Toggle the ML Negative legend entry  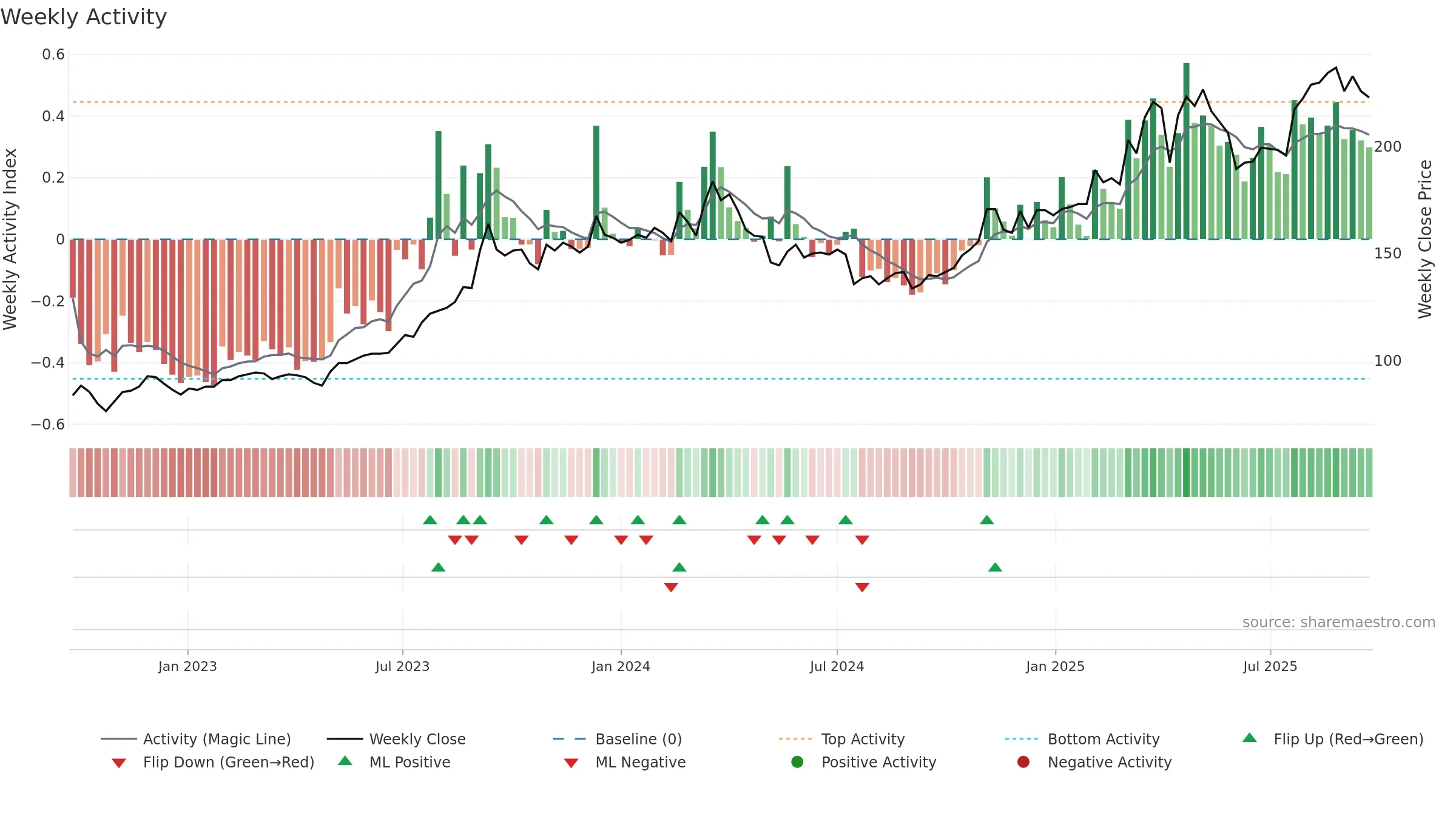coord(625,762)
